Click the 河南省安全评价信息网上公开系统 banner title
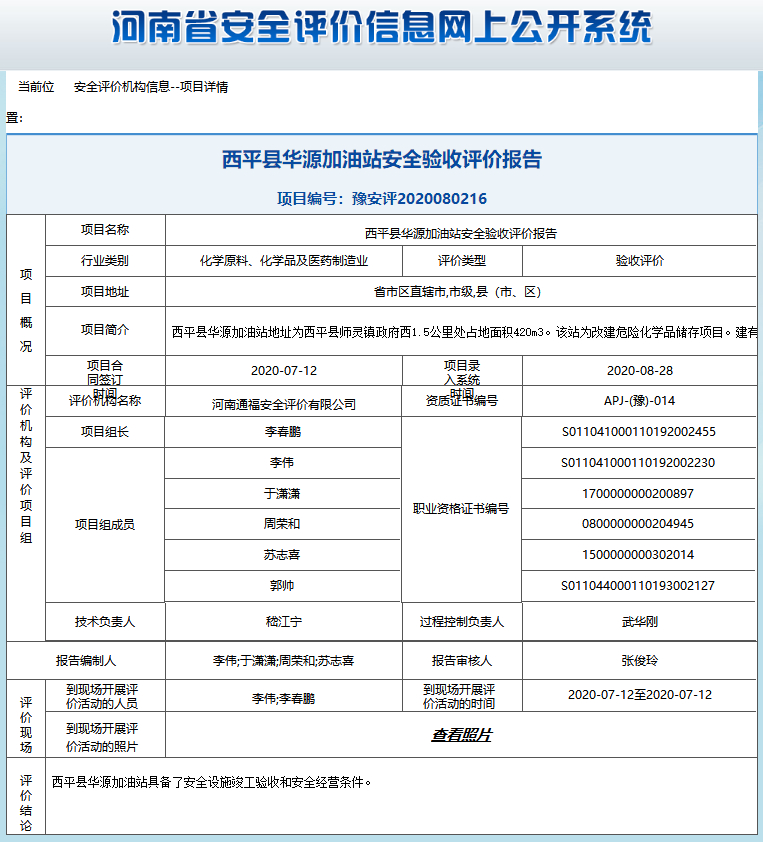The image size is (763, 842). point(382,27)
